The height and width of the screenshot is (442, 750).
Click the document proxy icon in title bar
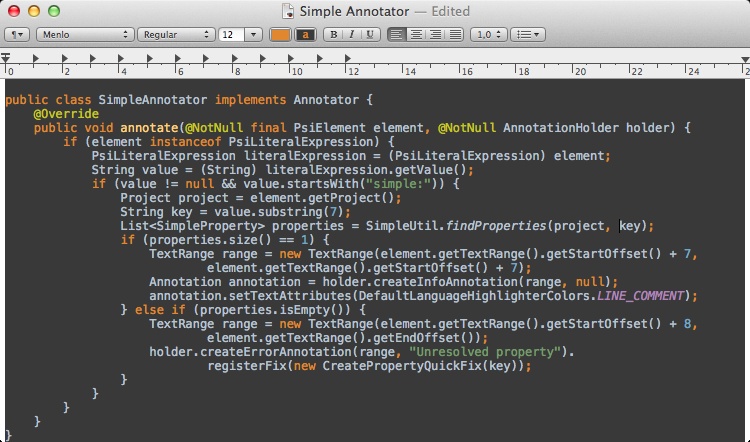(x=288, y=11)
